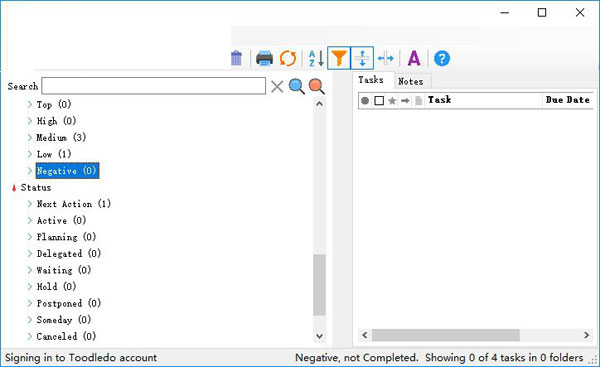
Task: Click the task list scroll right arrow
Action: (x=587, y=335)
